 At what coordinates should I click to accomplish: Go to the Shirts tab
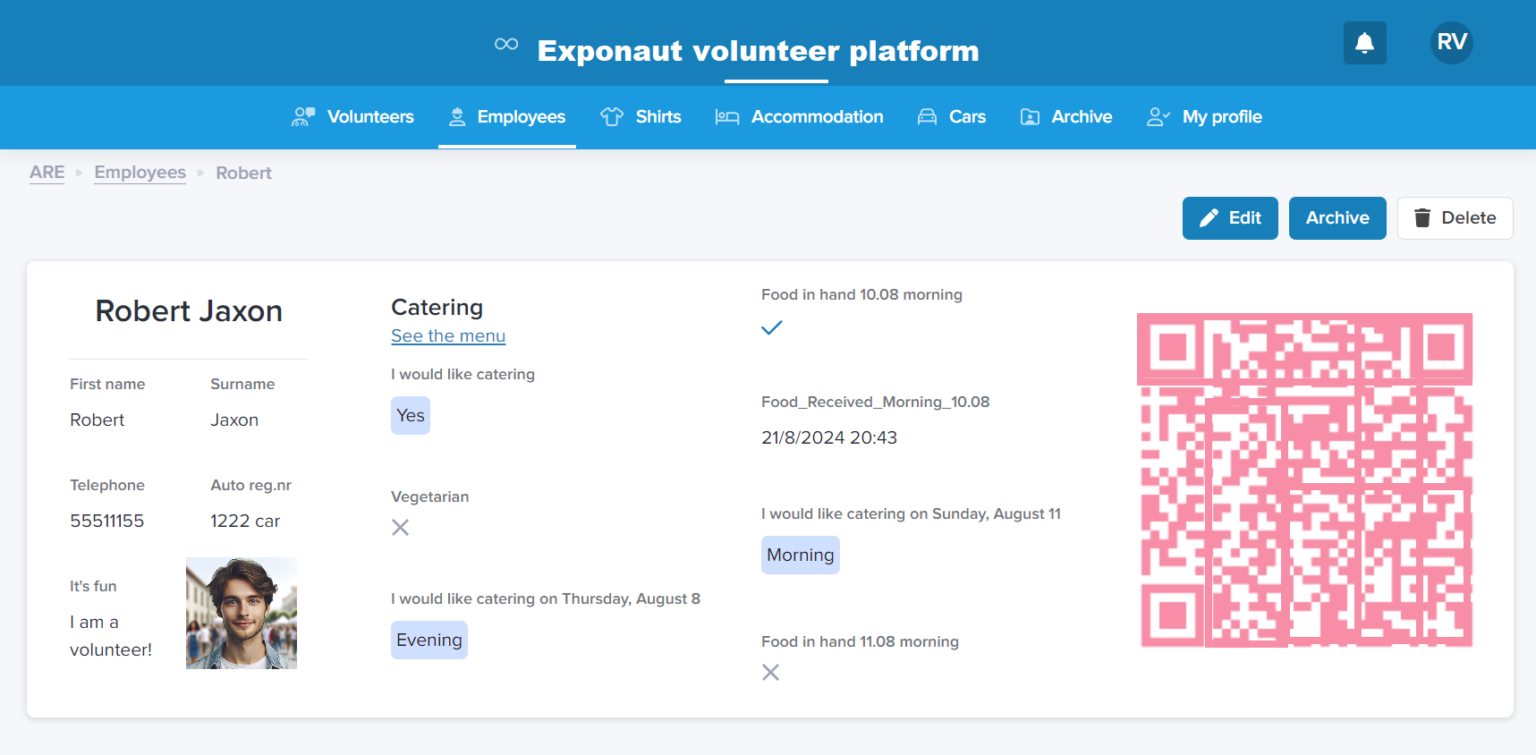641,117
